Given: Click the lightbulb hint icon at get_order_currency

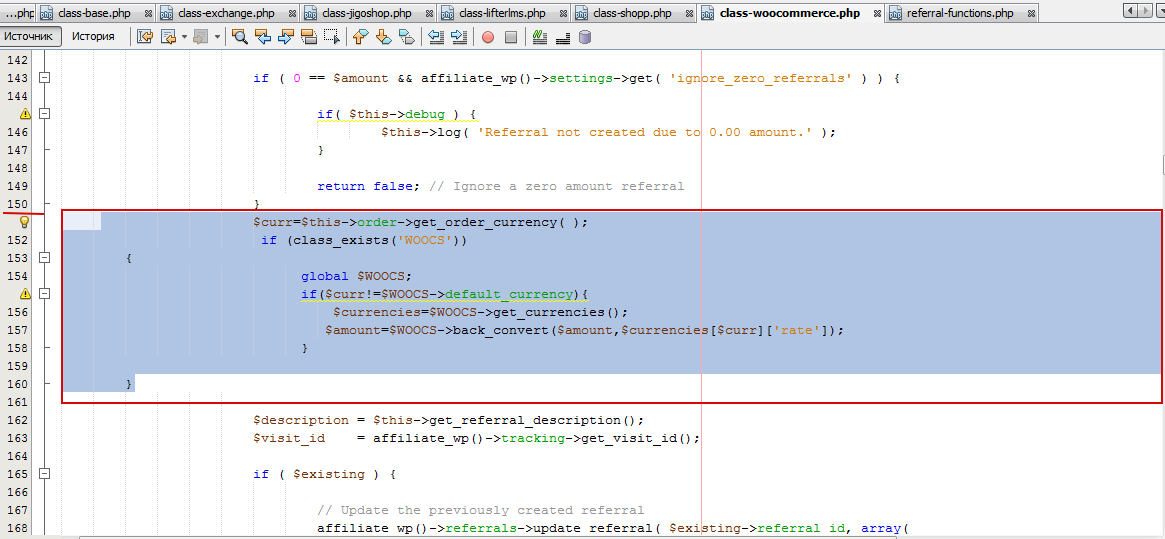Looking at the screenshot, I should click(24, 222).
